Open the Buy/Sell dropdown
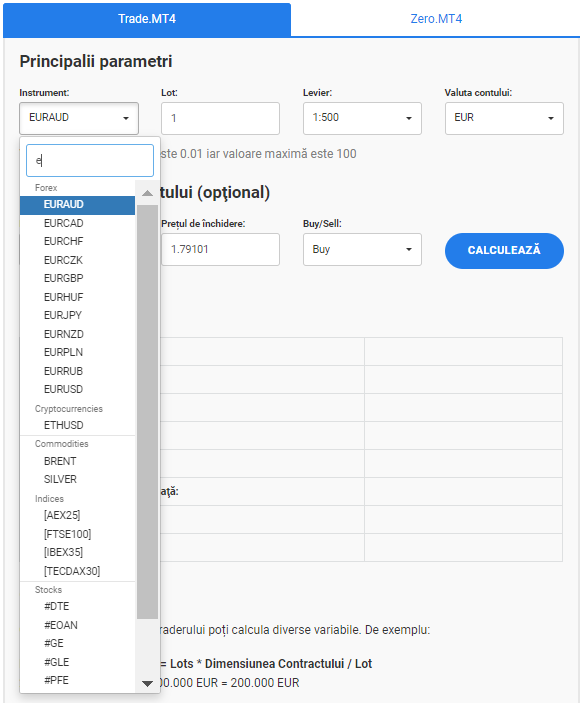Screen dimensions: 581x703 pos(362,249)
